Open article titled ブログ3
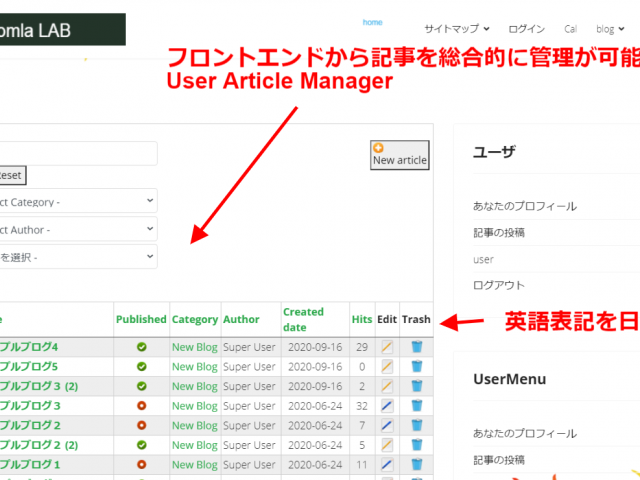Image resolution: width=640 pixels, height=480 pixels. tap(30, 406)
